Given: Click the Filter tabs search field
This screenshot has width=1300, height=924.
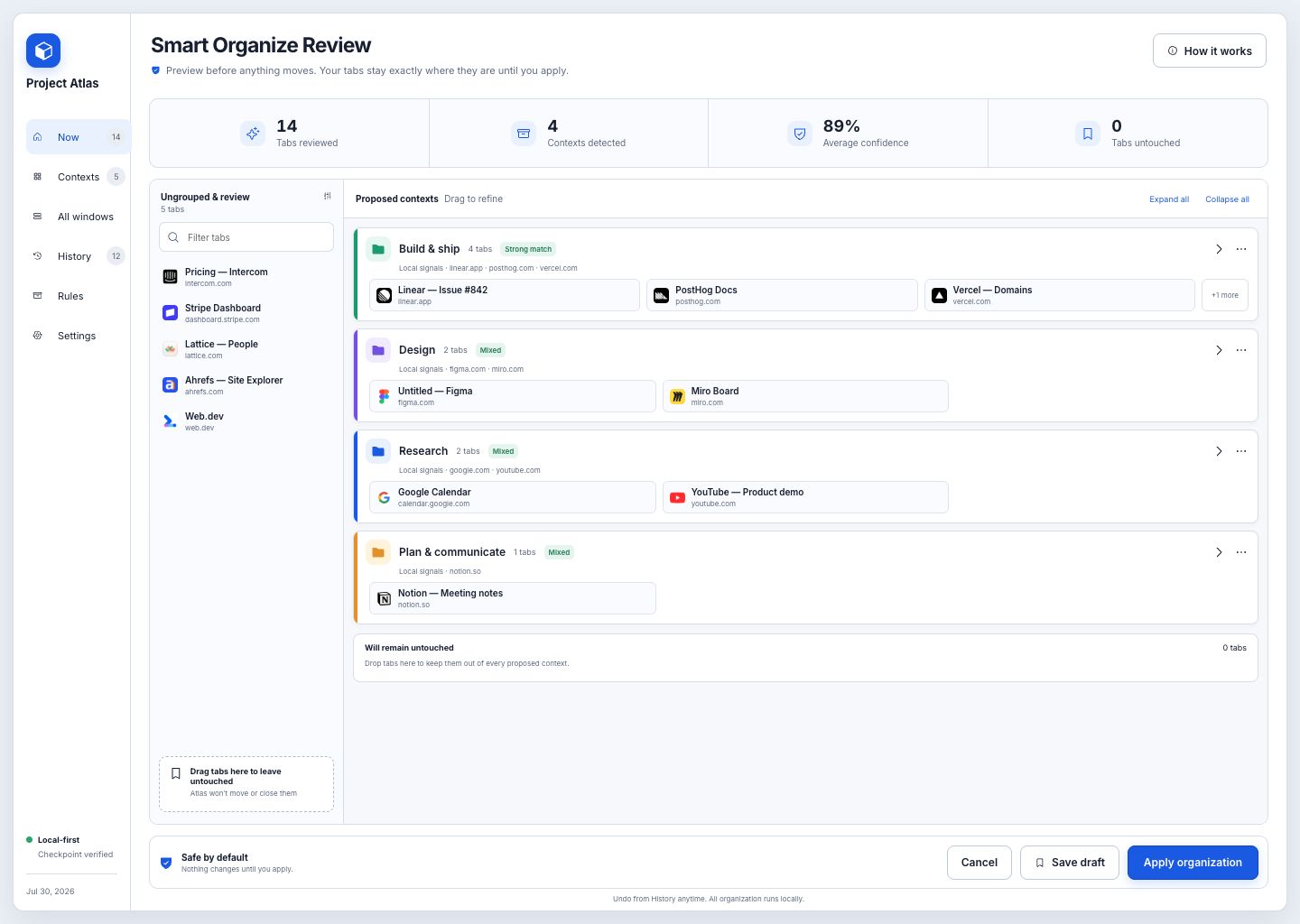Looking at the screenshot, I should tap(246, 237).
